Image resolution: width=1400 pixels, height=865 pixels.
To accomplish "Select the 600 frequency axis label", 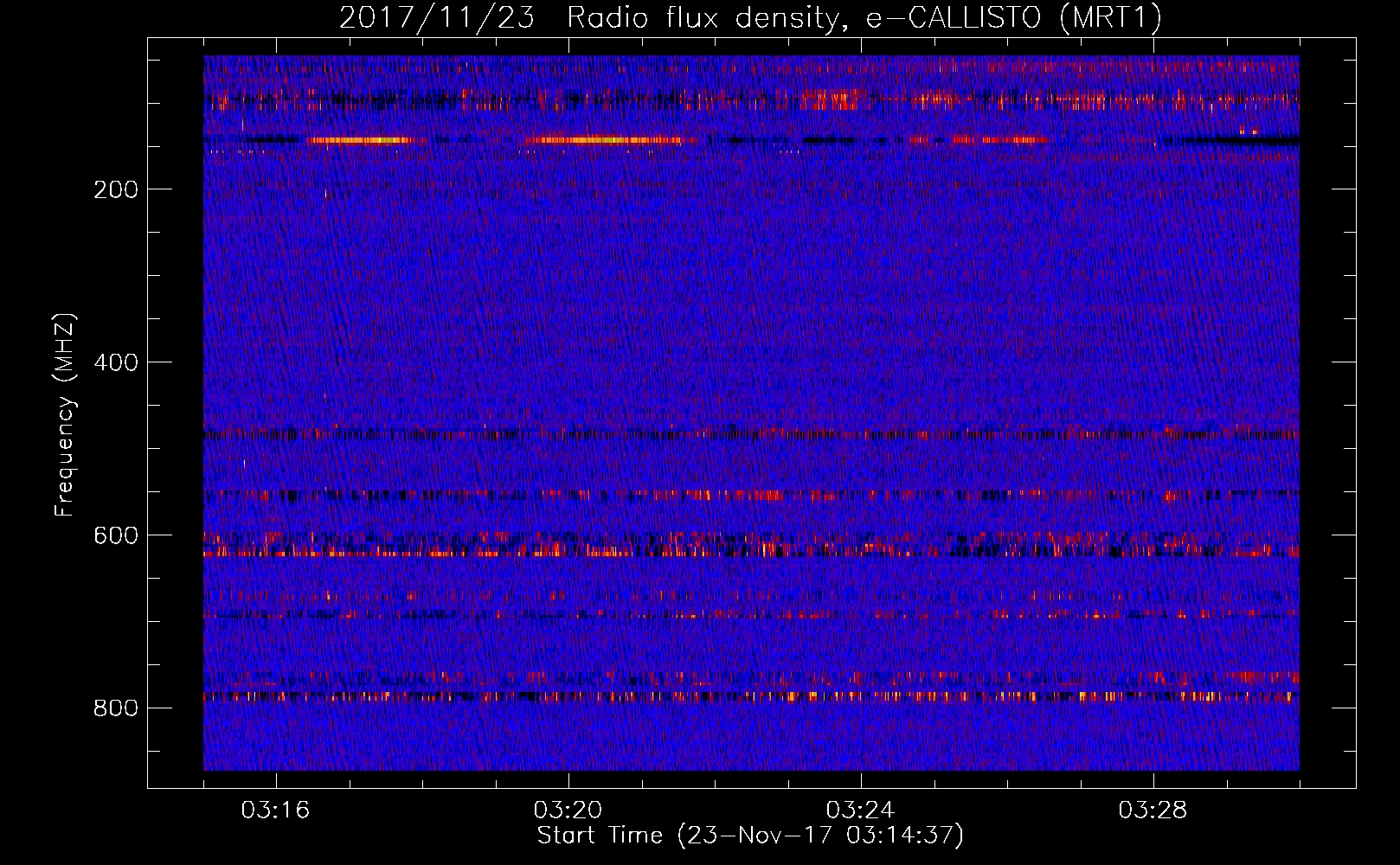I will [x=116, y=535].
